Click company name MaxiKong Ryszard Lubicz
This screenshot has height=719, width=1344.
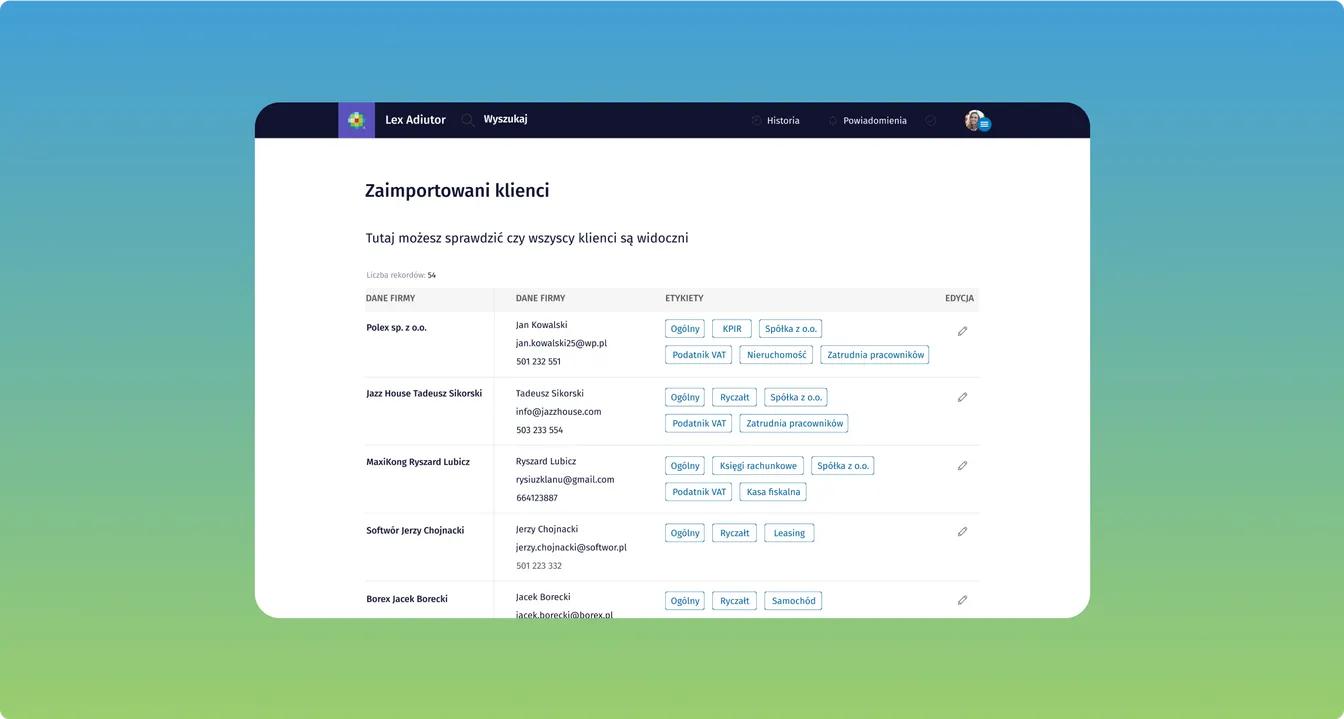(418, 462)
